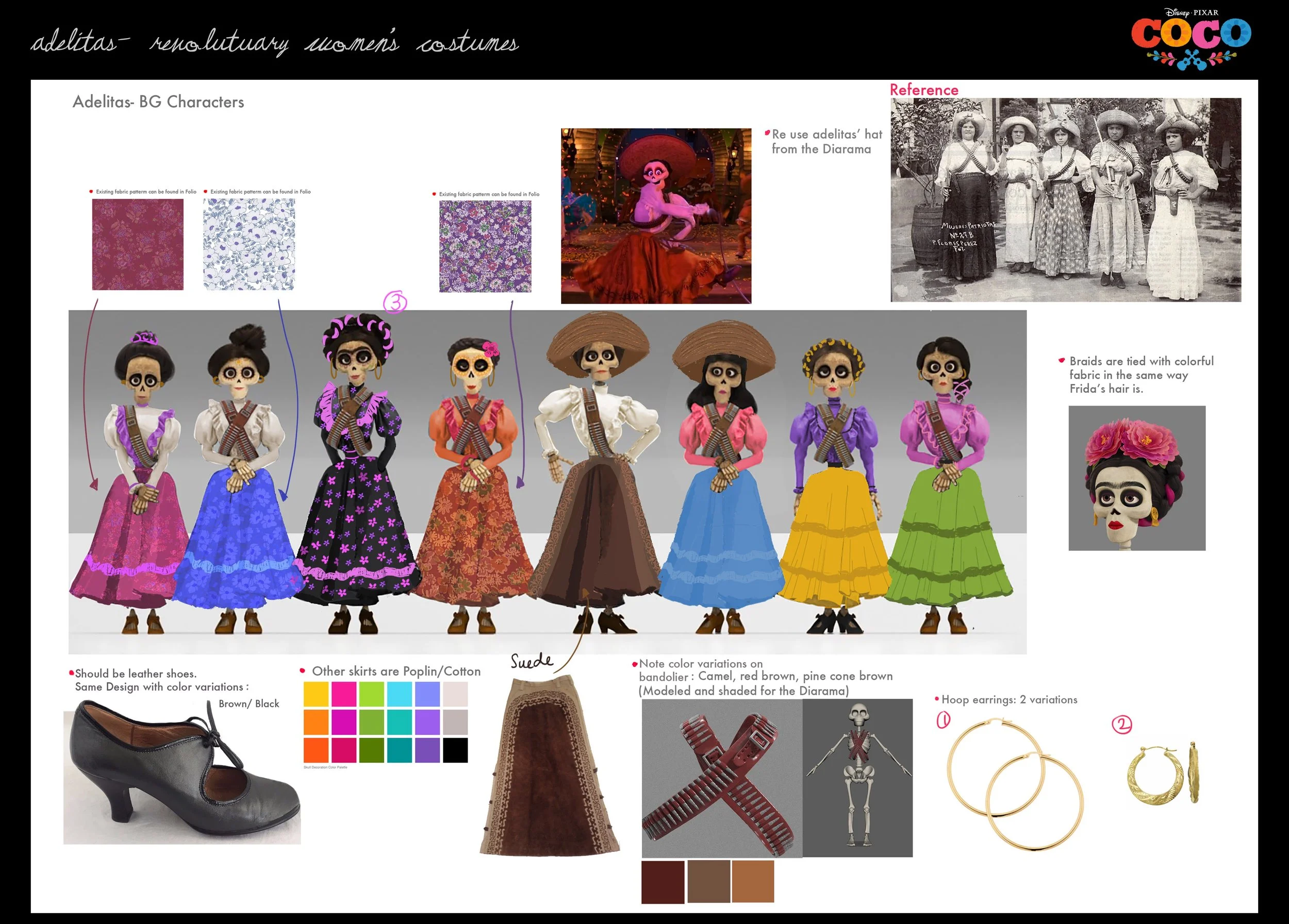
Task: Click the "Brown/ Black" shoe color label
Action: coord(249,703)
